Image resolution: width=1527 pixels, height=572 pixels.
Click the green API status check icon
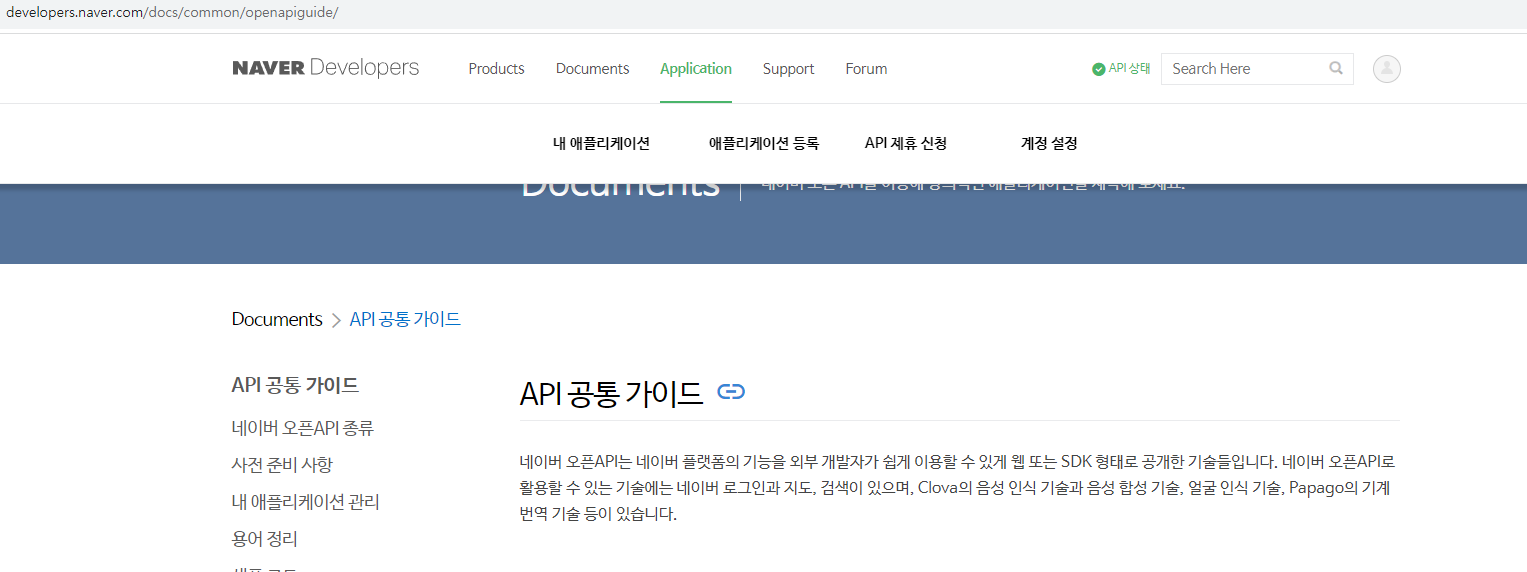1098,69
